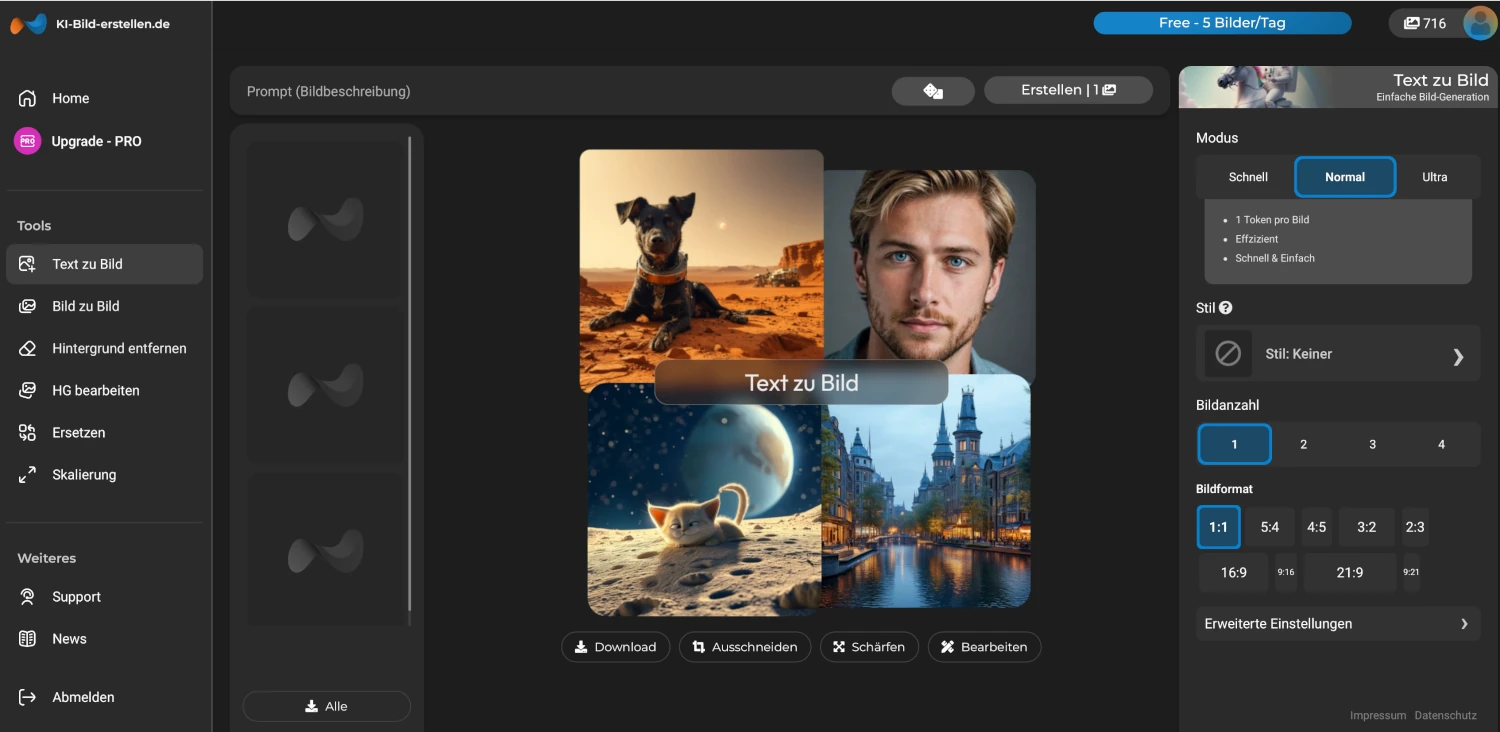The height and width of the screenshot is (732, 1500).
Task: Click the KI-Bild-erstellen.de logo icon
Action: [29, 24]
